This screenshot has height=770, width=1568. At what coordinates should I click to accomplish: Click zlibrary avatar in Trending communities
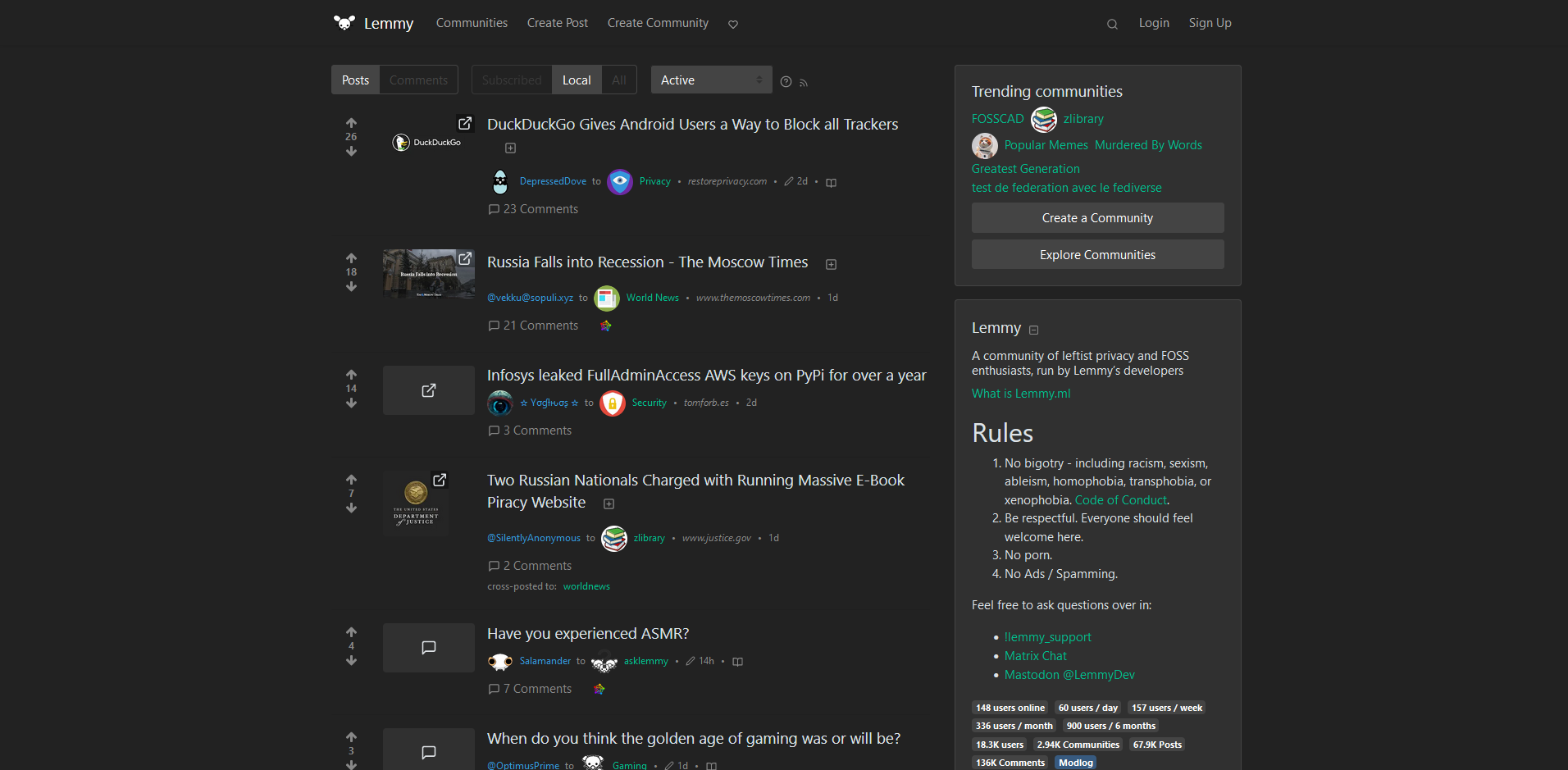[x=1044, y=119]
